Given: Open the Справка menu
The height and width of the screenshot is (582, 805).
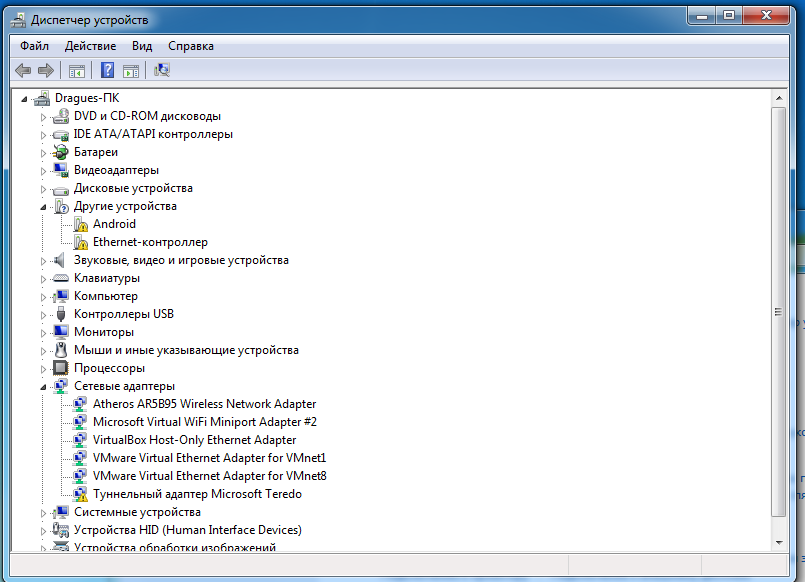Looking at the screenshot, I should tap(191, 46).
